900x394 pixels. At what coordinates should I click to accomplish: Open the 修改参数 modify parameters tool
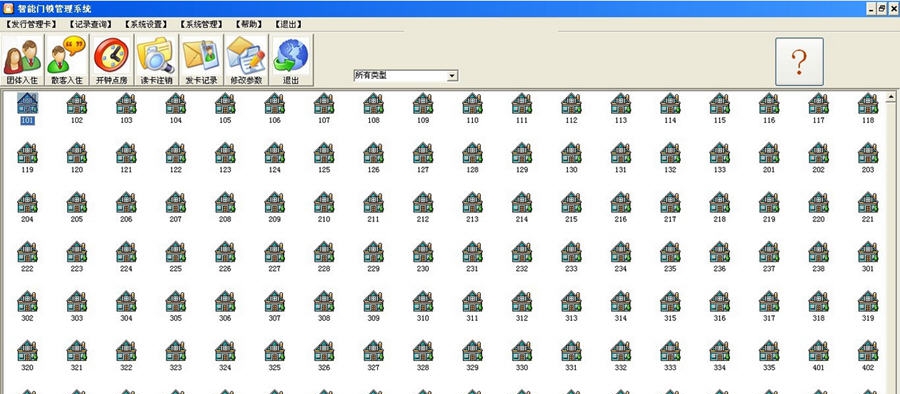pyautogui.click(x=246, y=60)
